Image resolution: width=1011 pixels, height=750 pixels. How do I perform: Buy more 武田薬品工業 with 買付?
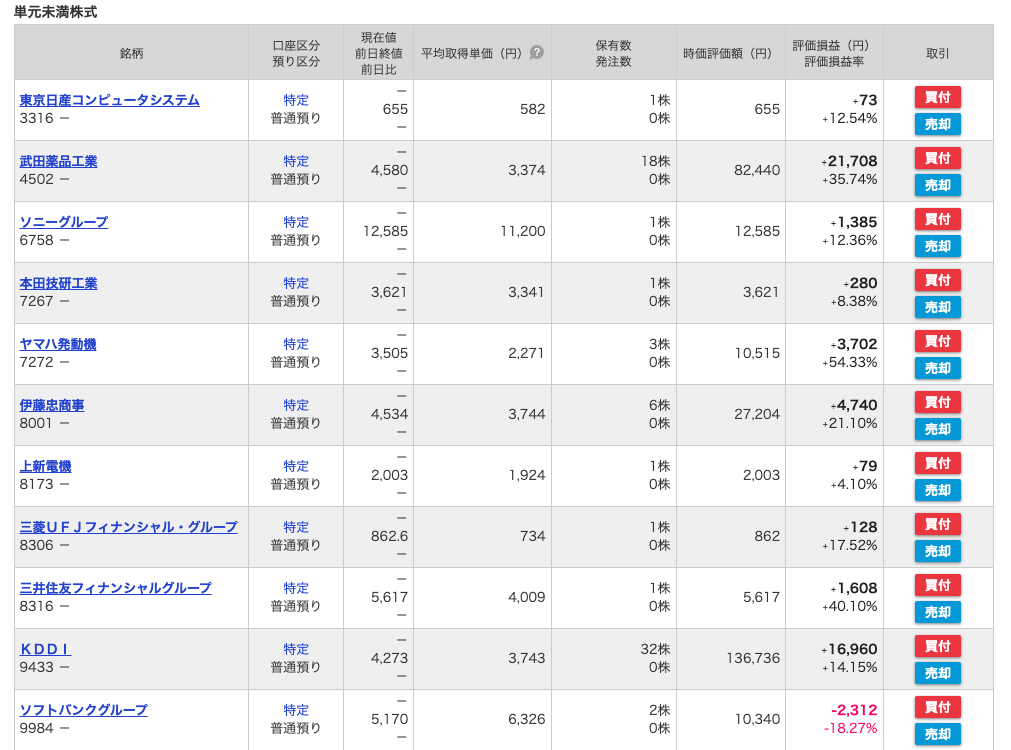point(937,159)
